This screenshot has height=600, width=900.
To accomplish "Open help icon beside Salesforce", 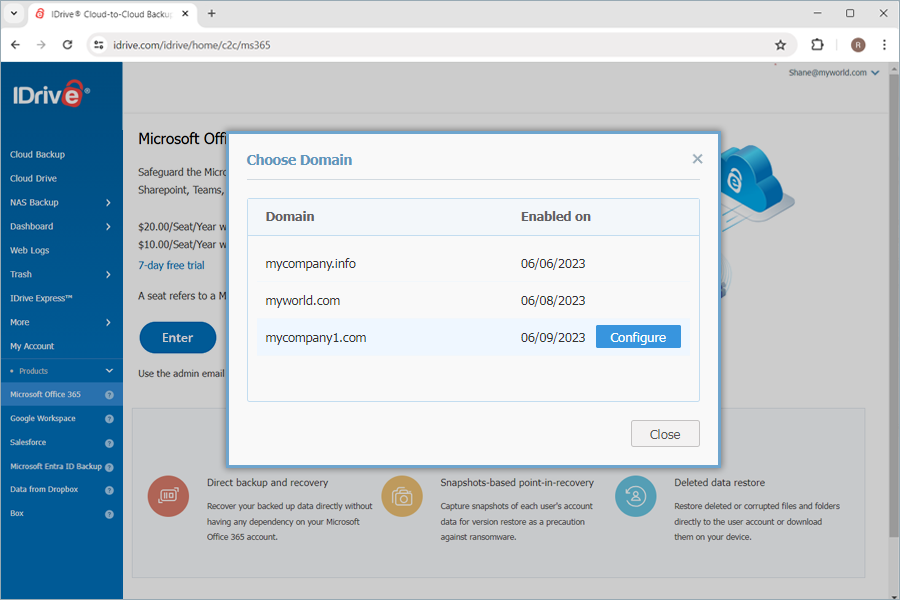I will (109, 443).
